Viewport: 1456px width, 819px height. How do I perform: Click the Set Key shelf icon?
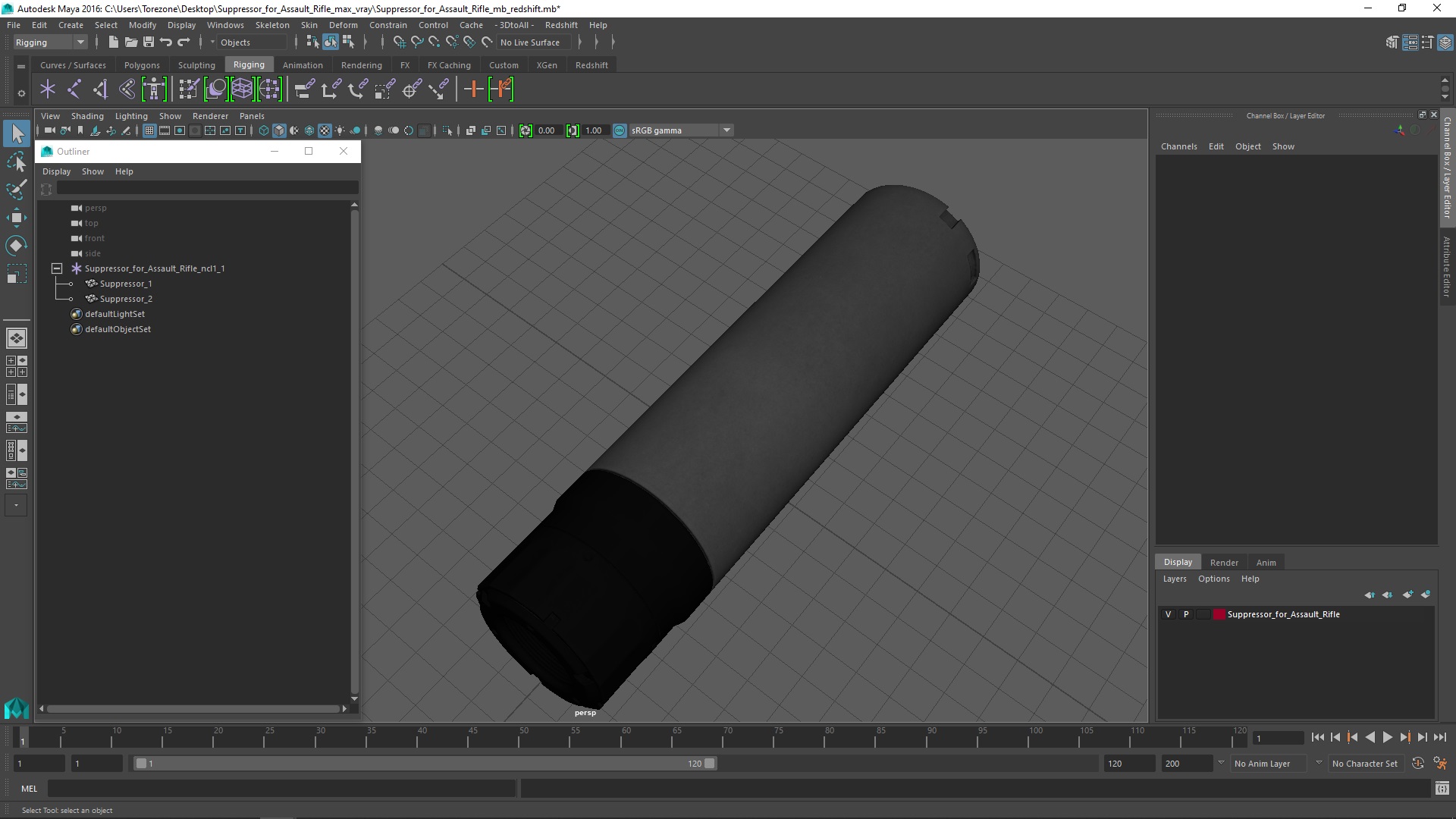point(474,89)
